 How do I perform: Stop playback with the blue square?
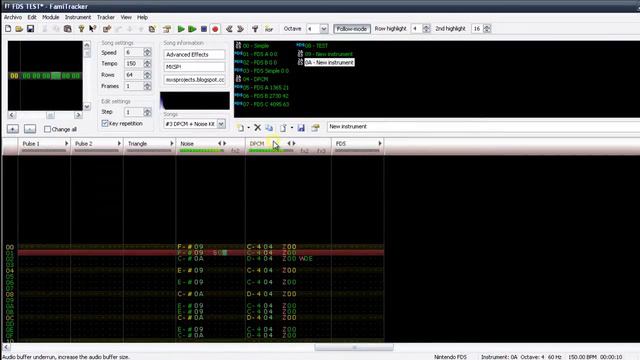click(204, 29)
